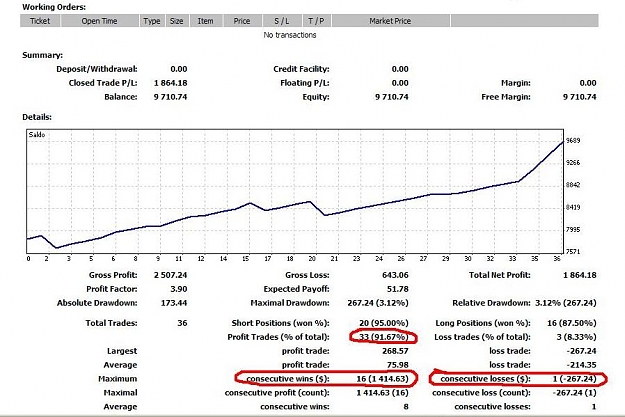Click the Absolute Drawdown value 173.44
This screenshot has width=625, height=417.
click(x=174, y=303)
